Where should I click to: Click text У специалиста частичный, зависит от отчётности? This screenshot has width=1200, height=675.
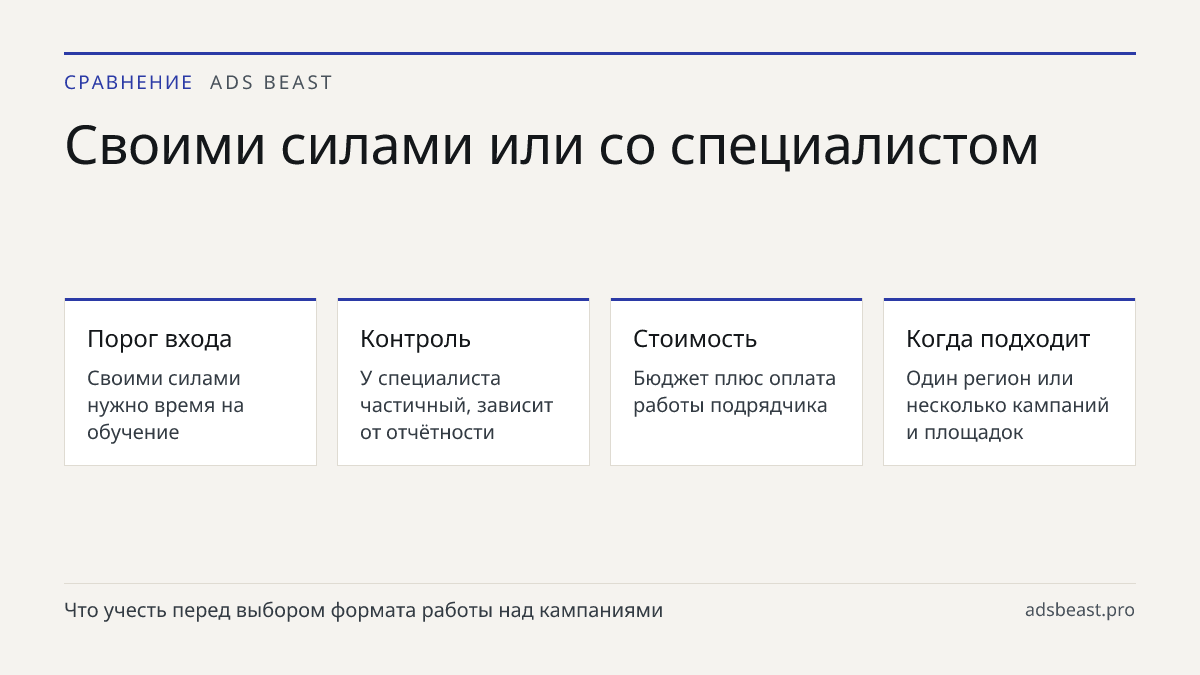click(456, 405)
